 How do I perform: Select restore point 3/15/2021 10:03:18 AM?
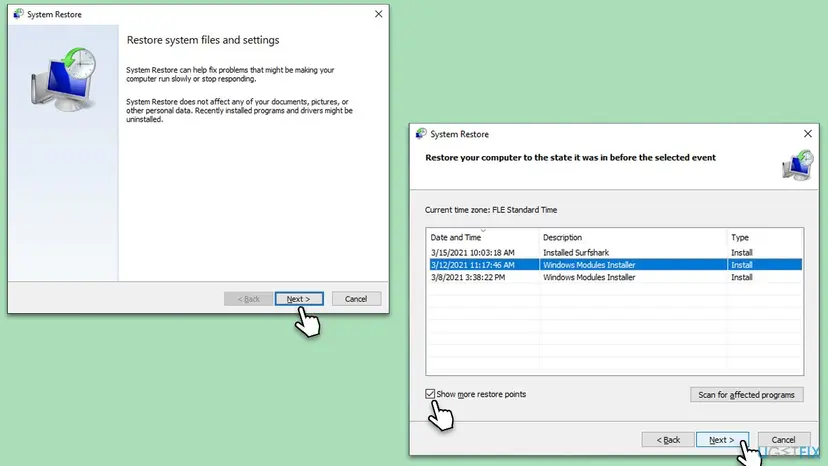(x=615, y=253)
